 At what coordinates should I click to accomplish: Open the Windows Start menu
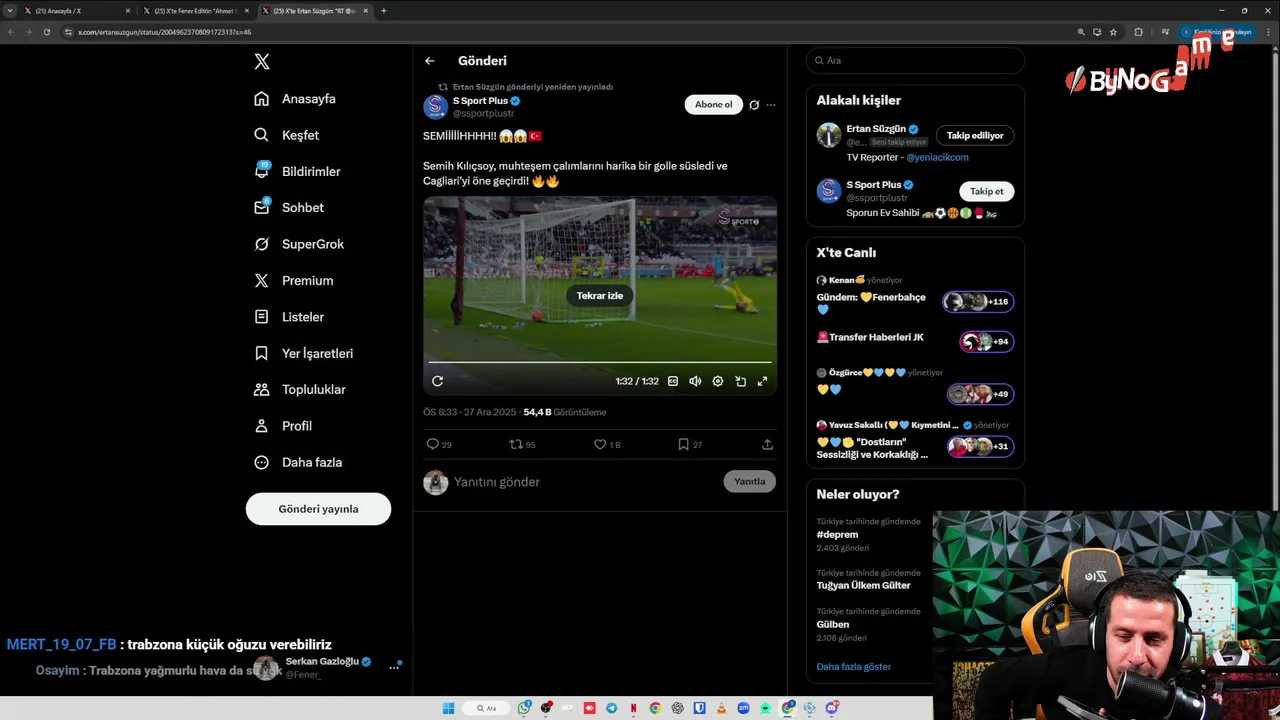tap(449, 708)
